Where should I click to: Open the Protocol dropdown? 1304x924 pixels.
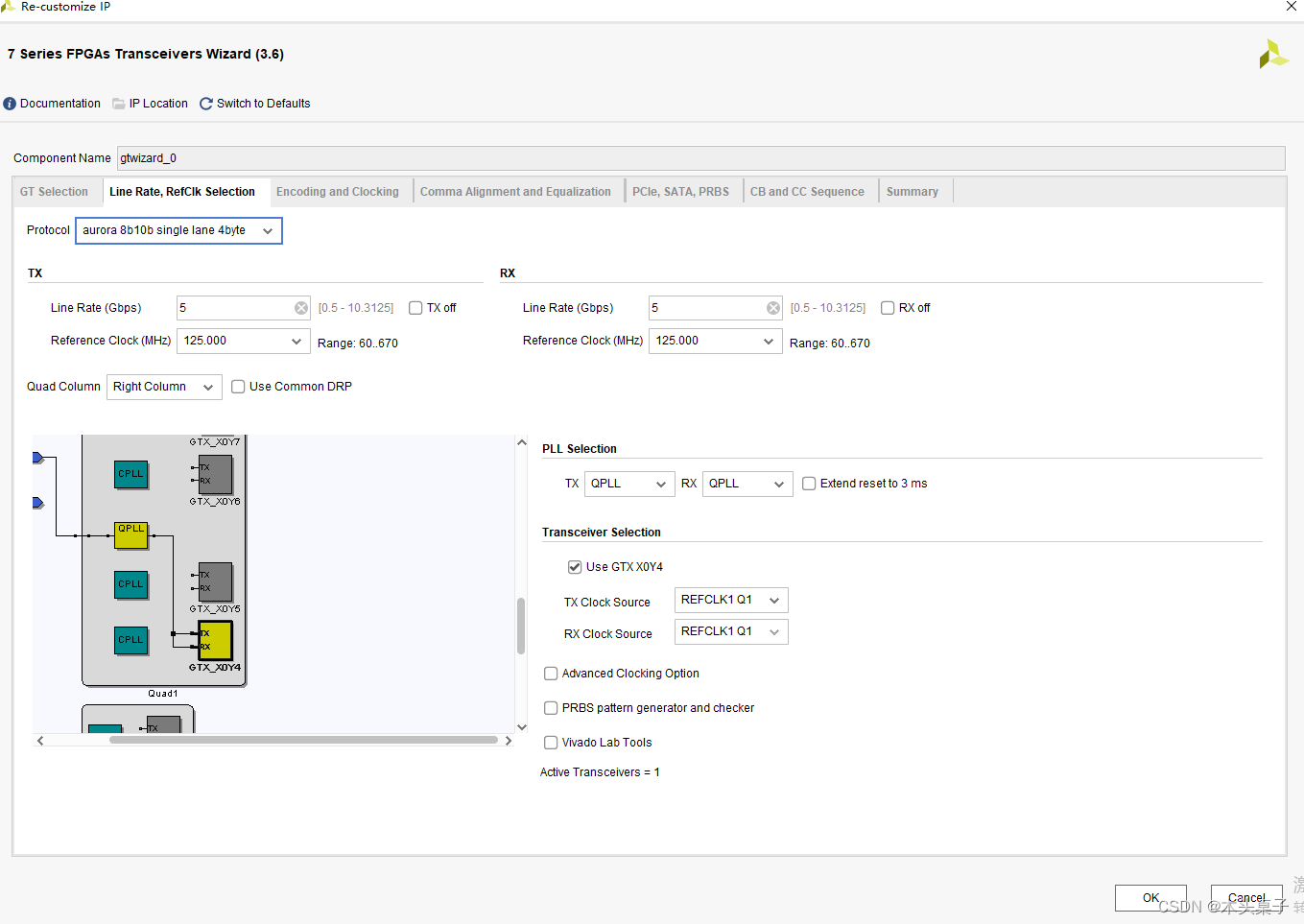coord(178,231)
